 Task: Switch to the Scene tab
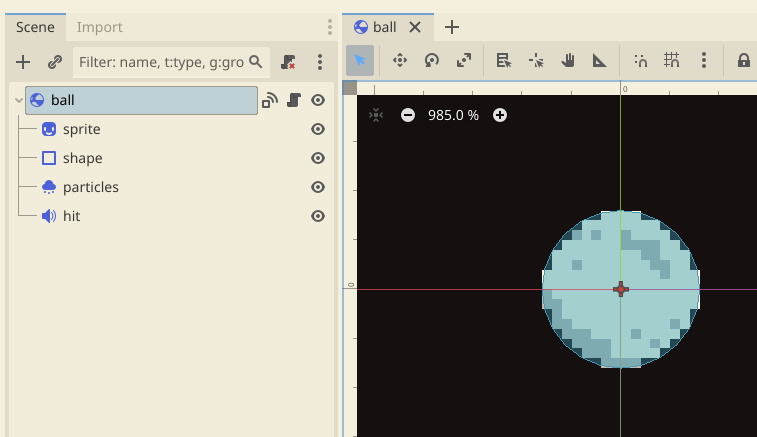(x=35, y=27)
